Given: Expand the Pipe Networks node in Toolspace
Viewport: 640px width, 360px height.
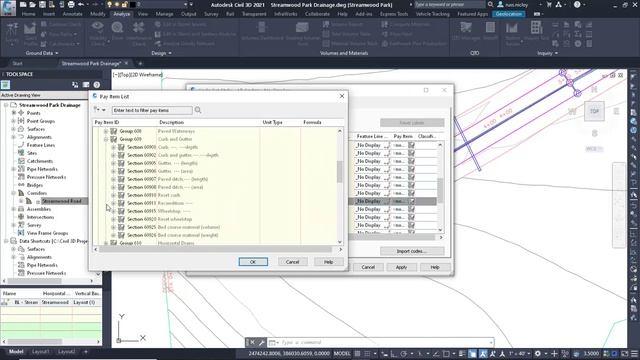Looking at the screenshot, I should [13, 169].
